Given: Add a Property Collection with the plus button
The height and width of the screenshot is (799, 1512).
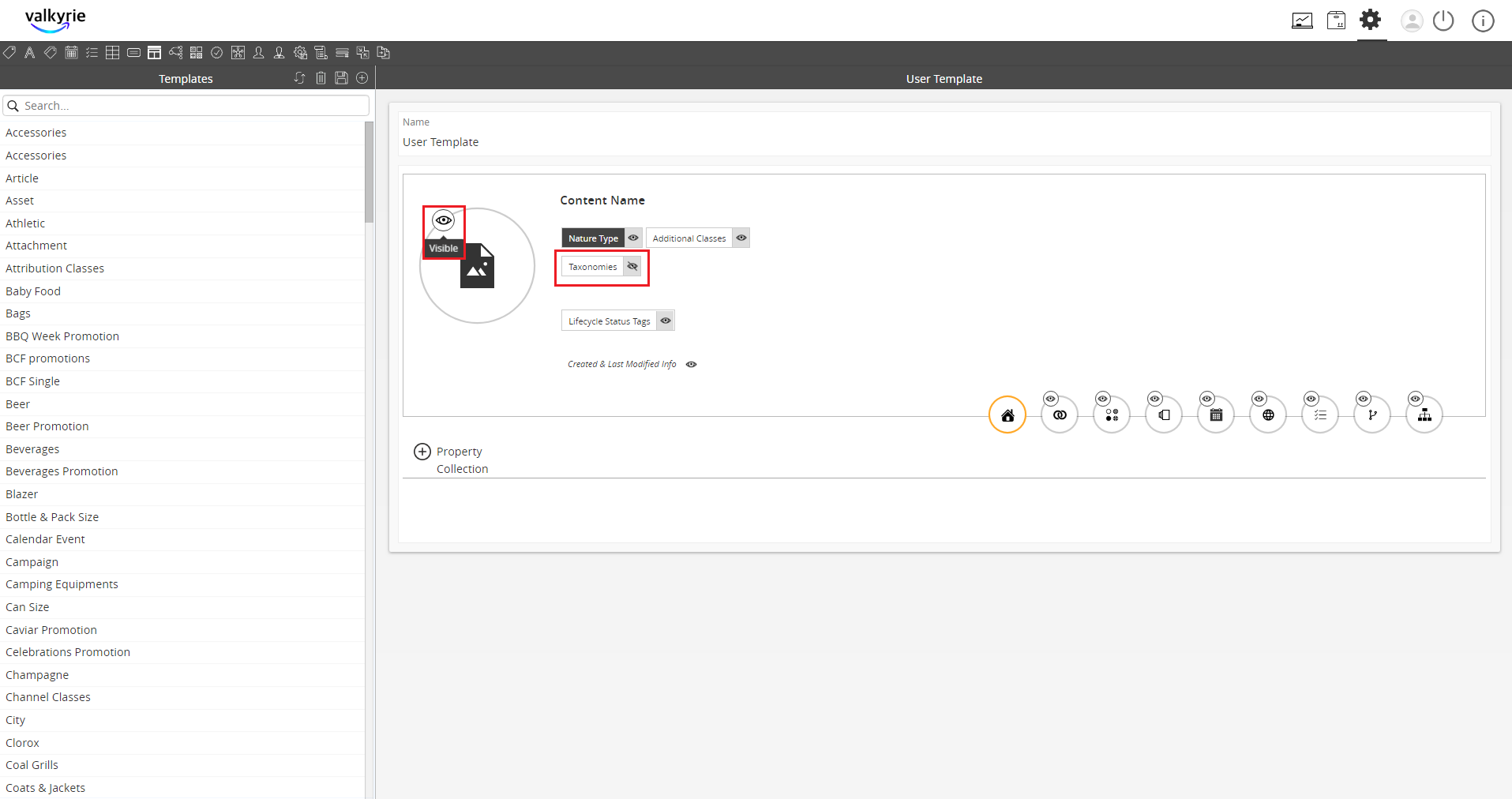Looking at the screenshot, I should (x=422, y=452).
